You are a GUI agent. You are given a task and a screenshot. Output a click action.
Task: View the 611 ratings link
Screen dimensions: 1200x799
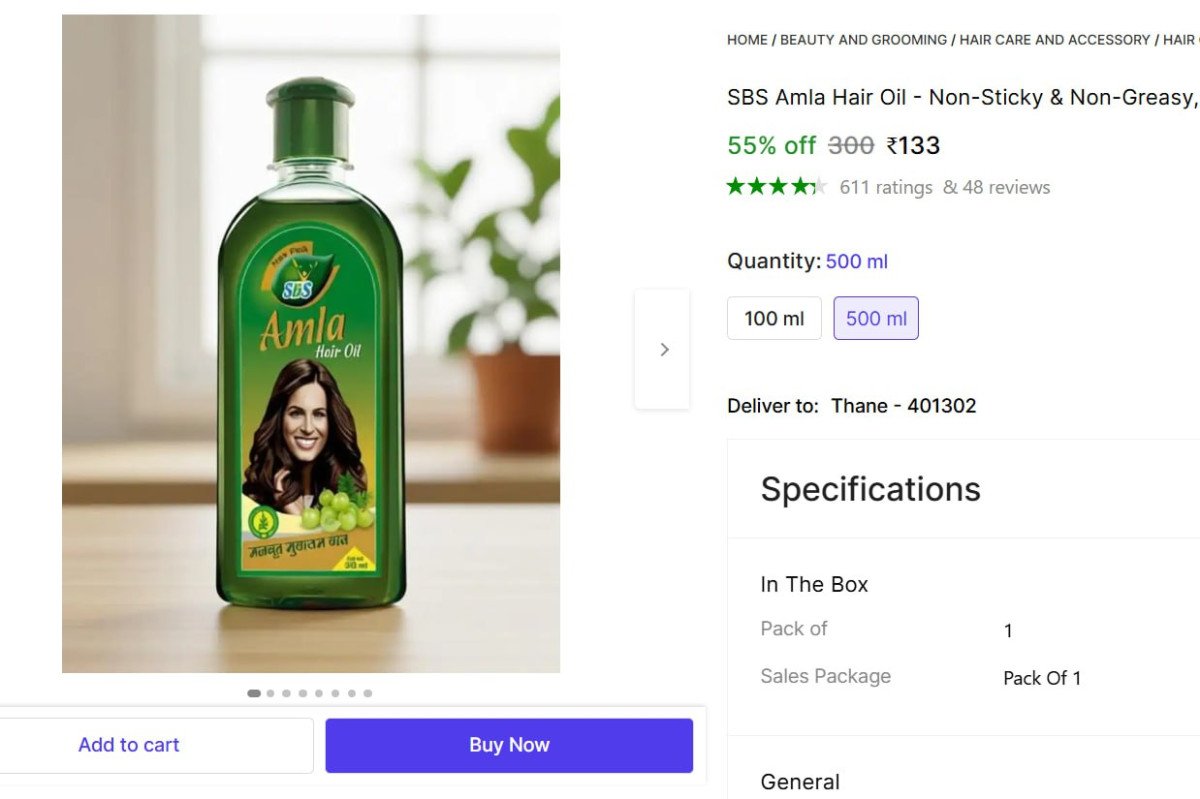tap(886, 187)
